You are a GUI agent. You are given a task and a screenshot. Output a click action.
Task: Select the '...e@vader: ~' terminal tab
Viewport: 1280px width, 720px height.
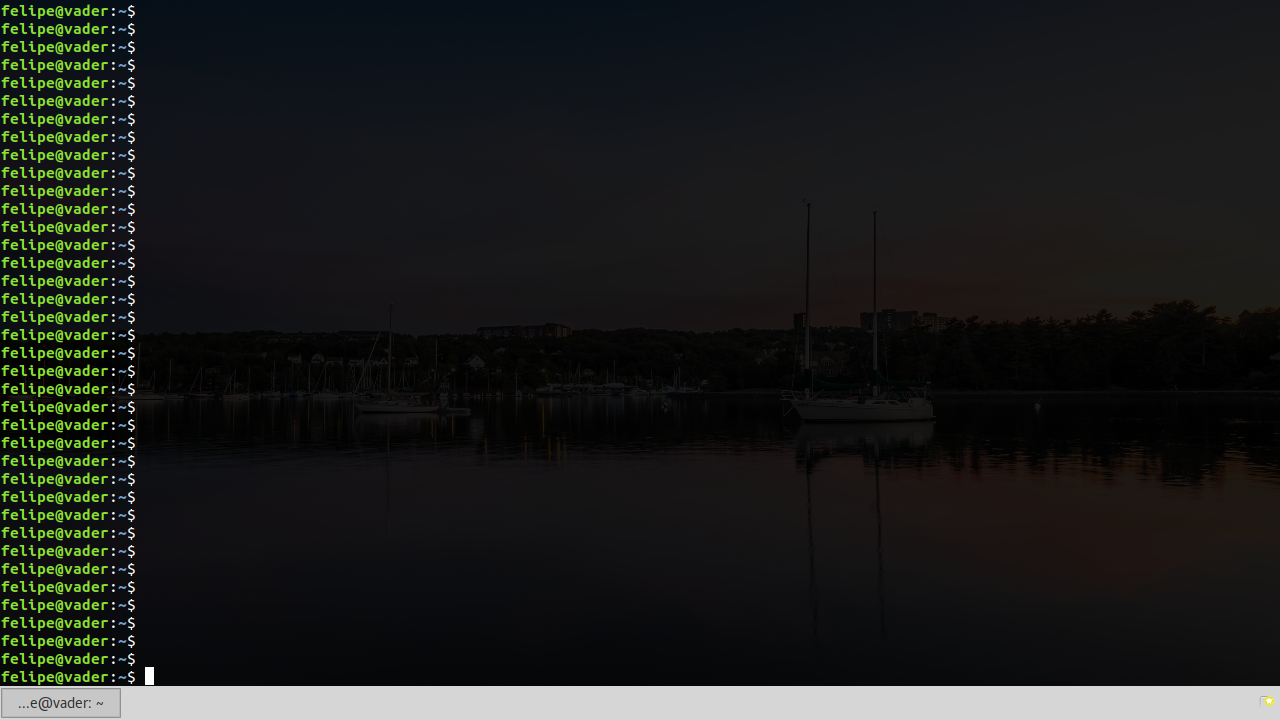click(61, 703)
